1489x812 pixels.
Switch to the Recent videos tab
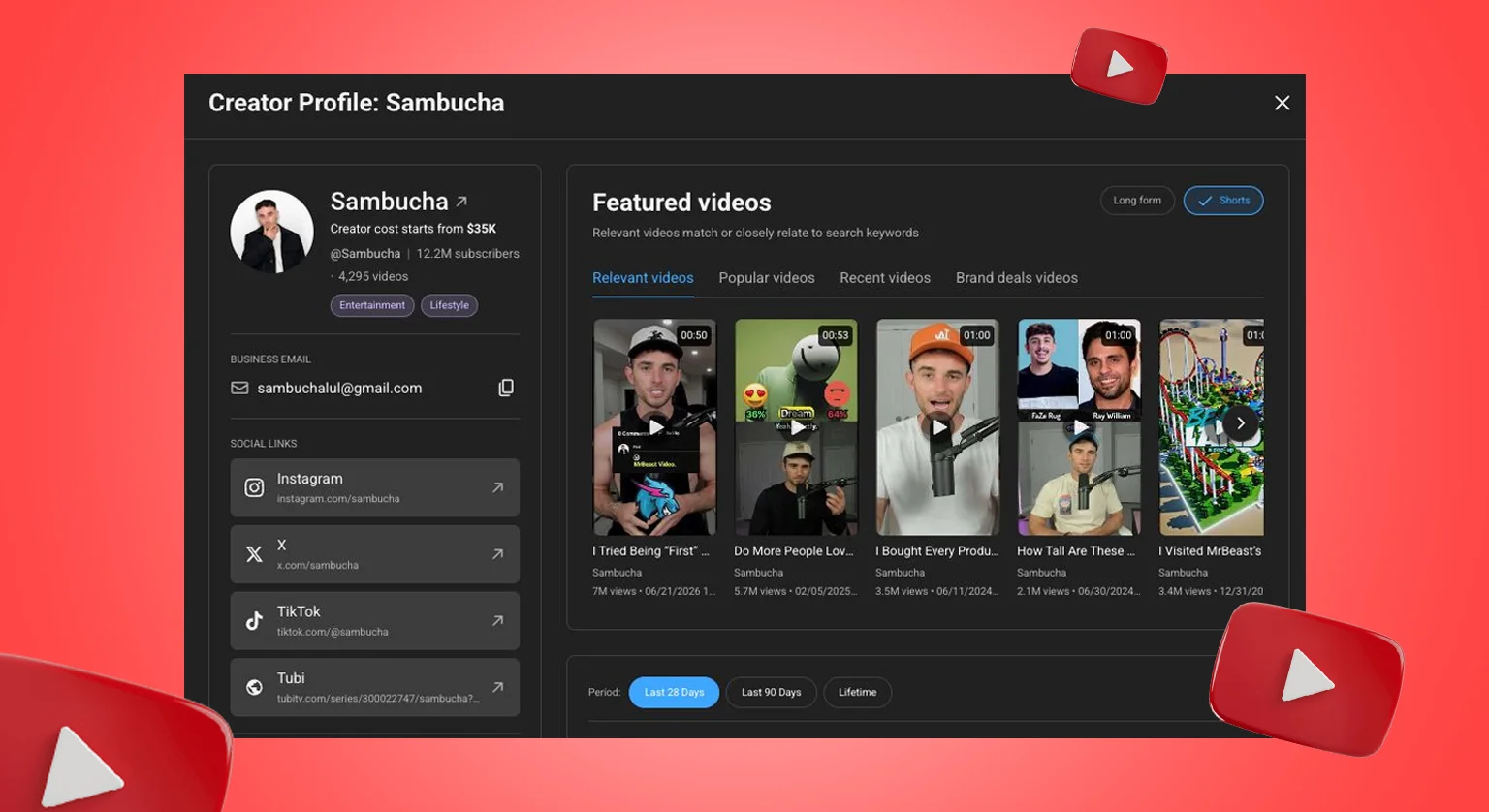click(x=885, y=278)
